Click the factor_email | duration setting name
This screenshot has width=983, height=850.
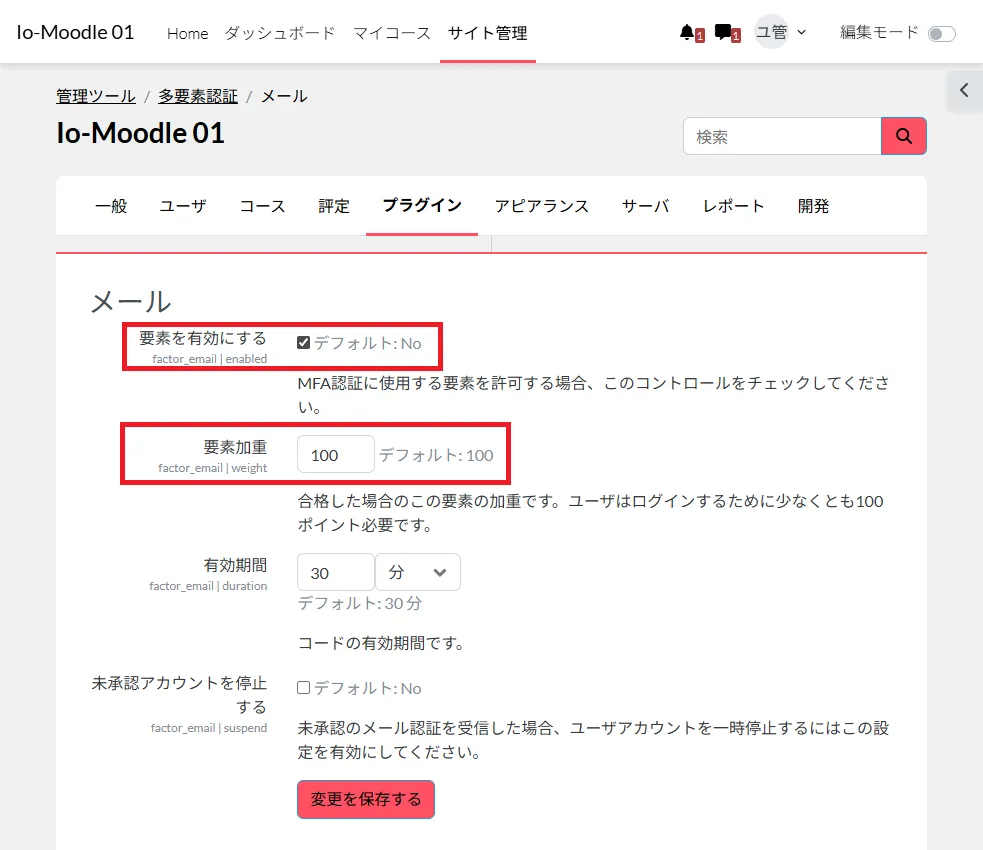208,585
